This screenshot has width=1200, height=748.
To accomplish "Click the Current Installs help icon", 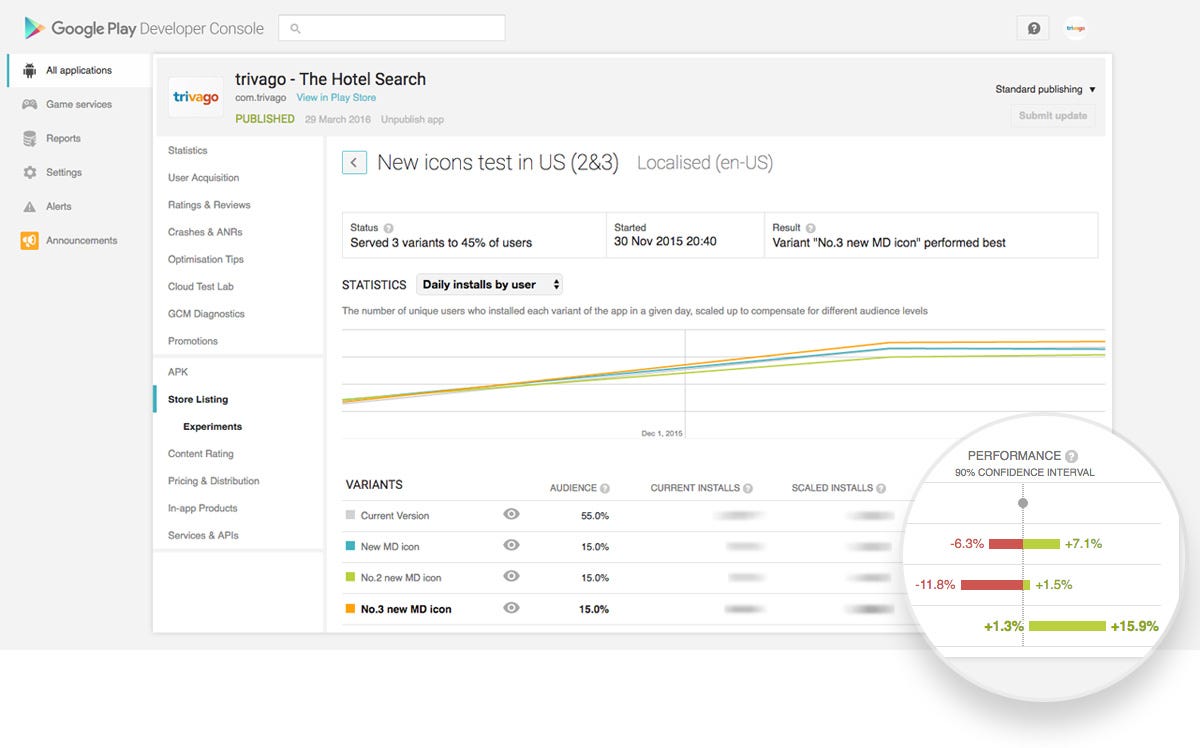I will click(x=748, y=488).
